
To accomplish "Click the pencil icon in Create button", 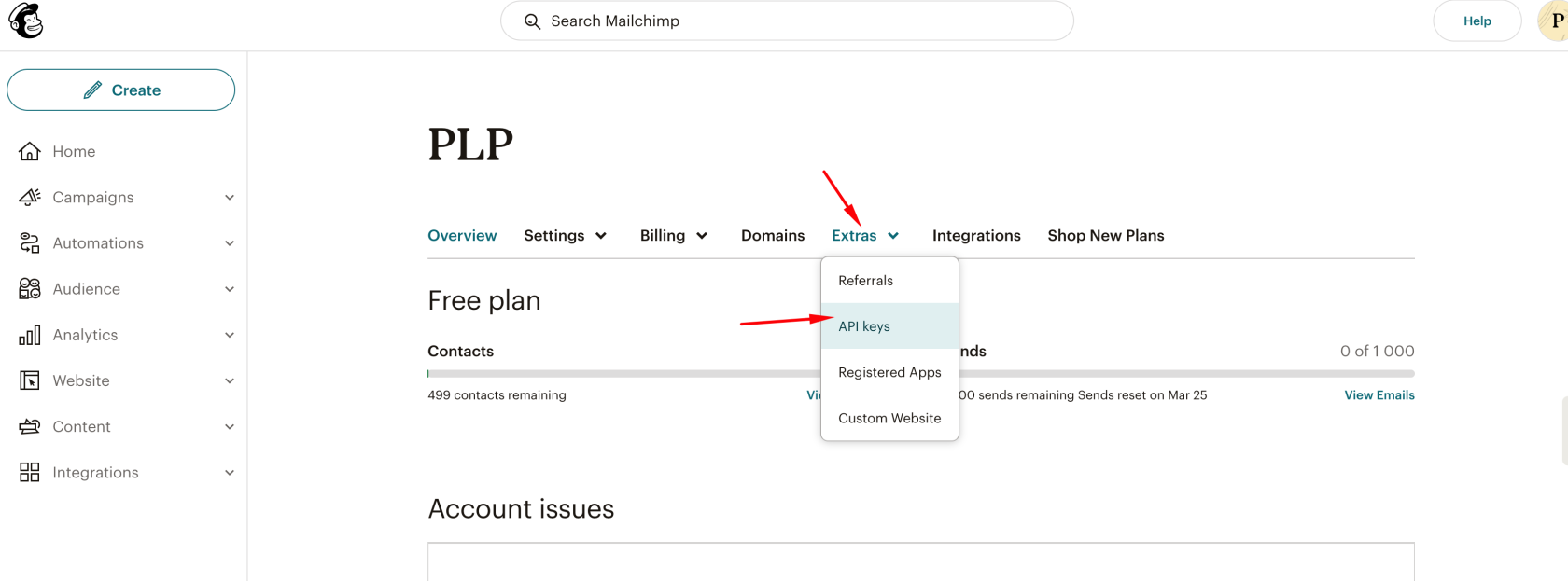I will (92, 90).
